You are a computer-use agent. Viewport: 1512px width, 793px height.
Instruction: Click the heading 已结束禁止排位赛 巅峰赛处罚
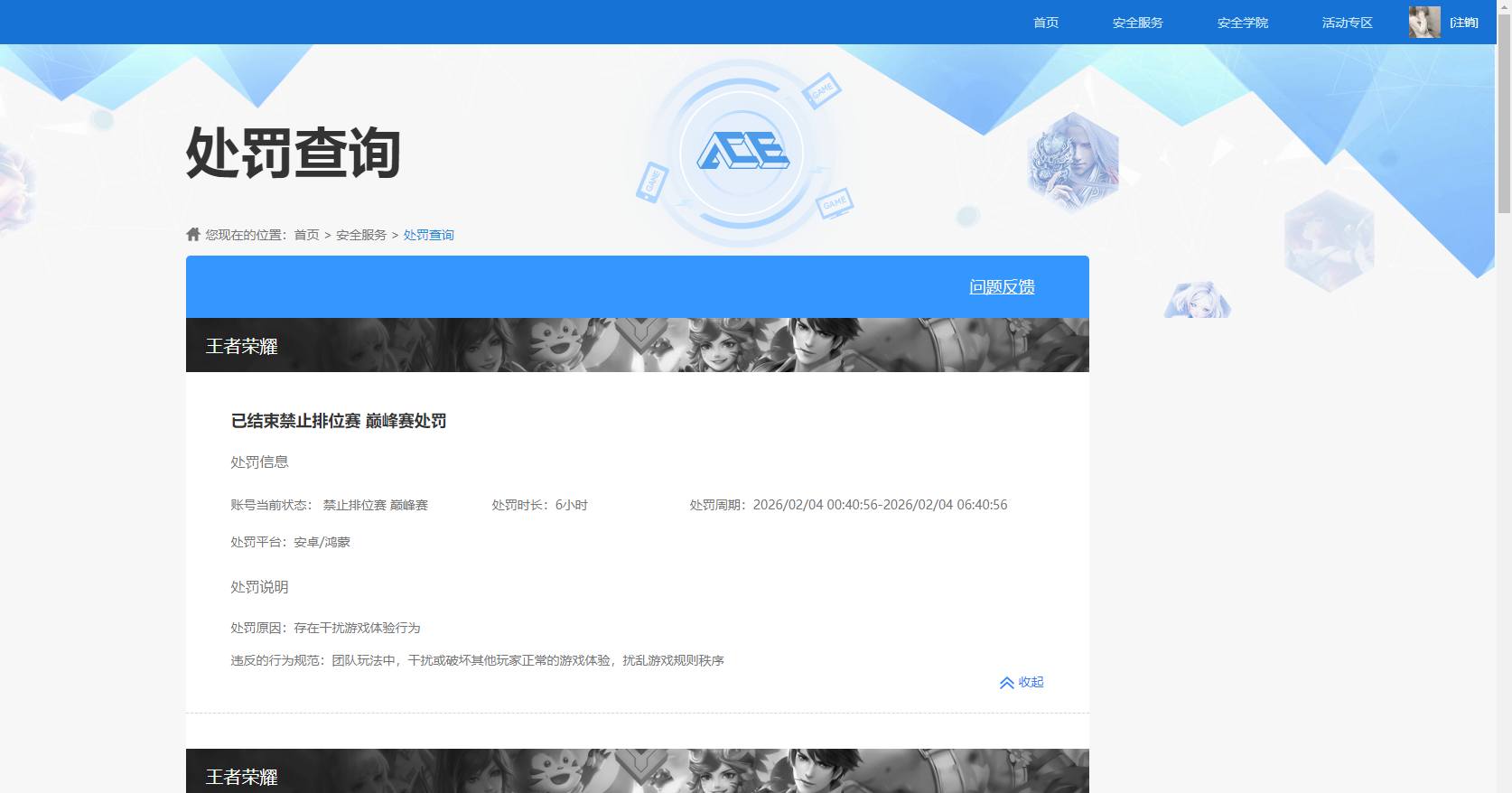[x=339, y=421]
